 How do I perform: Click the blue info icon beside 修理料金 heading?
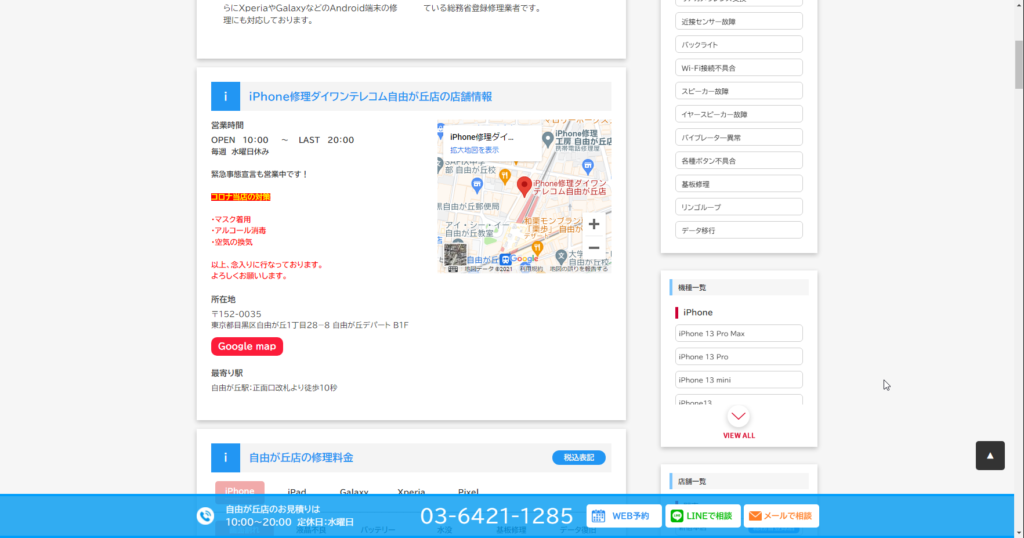tap(225, 458)
